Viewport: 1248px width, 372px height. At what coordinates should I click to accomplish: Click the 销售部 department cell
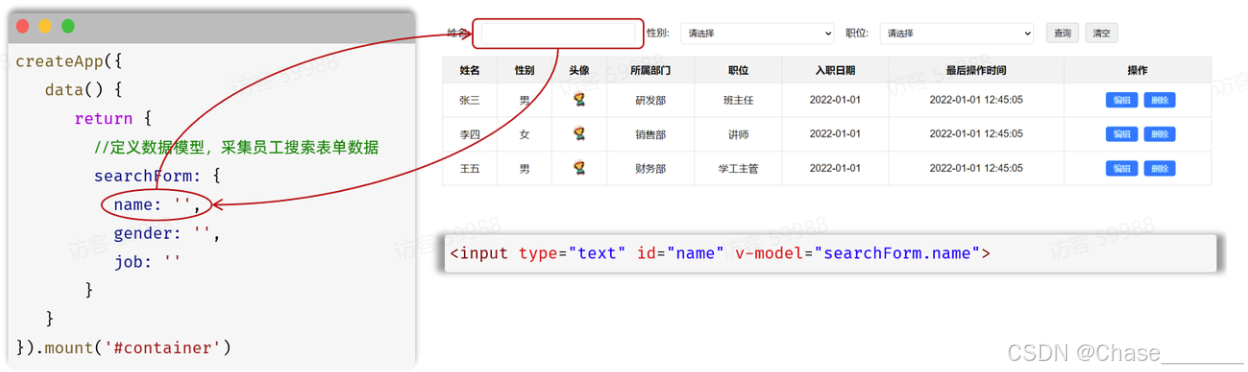click(650, 134)
